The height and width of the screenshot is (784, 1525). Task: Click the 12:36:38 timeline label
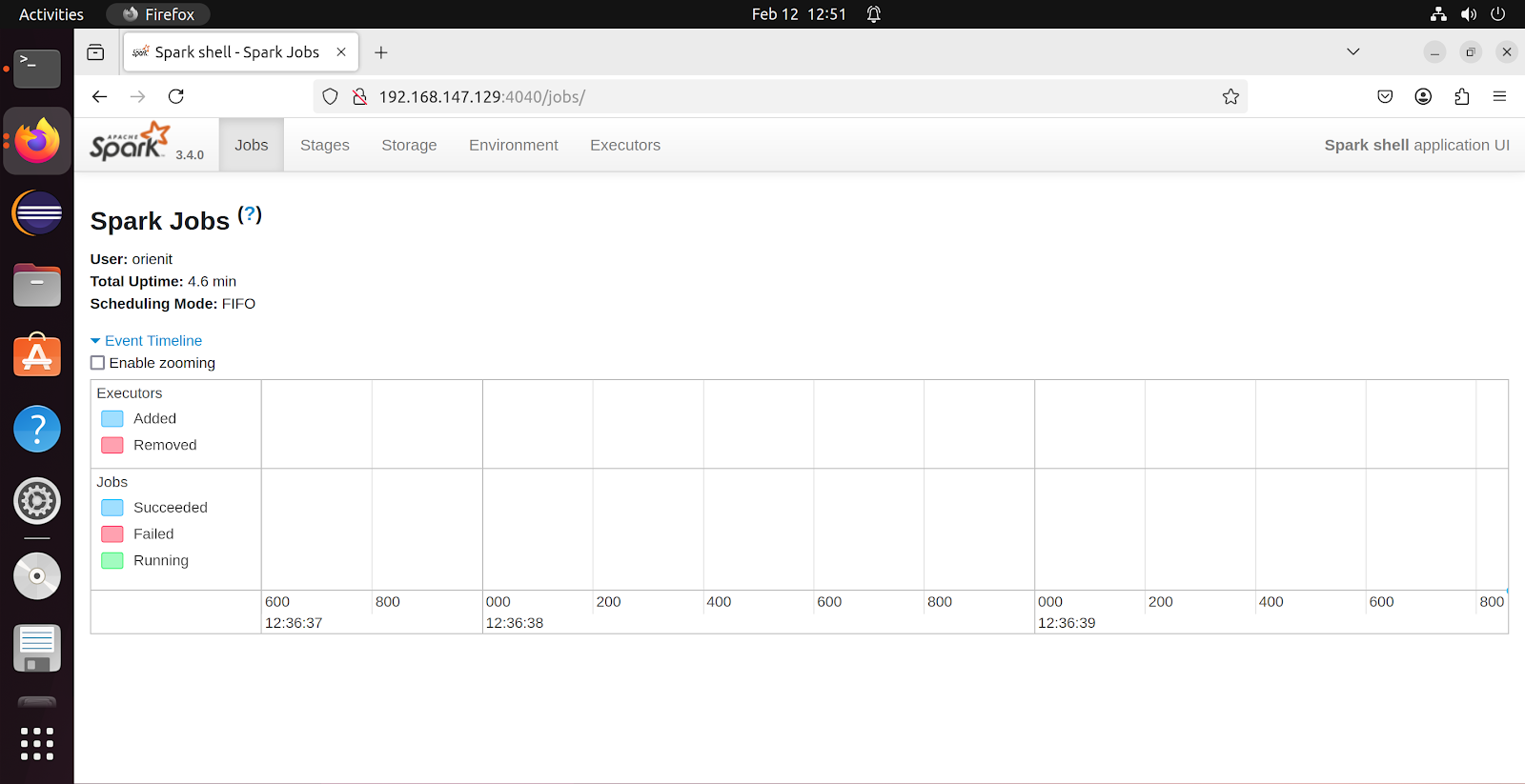click(515, 623)
